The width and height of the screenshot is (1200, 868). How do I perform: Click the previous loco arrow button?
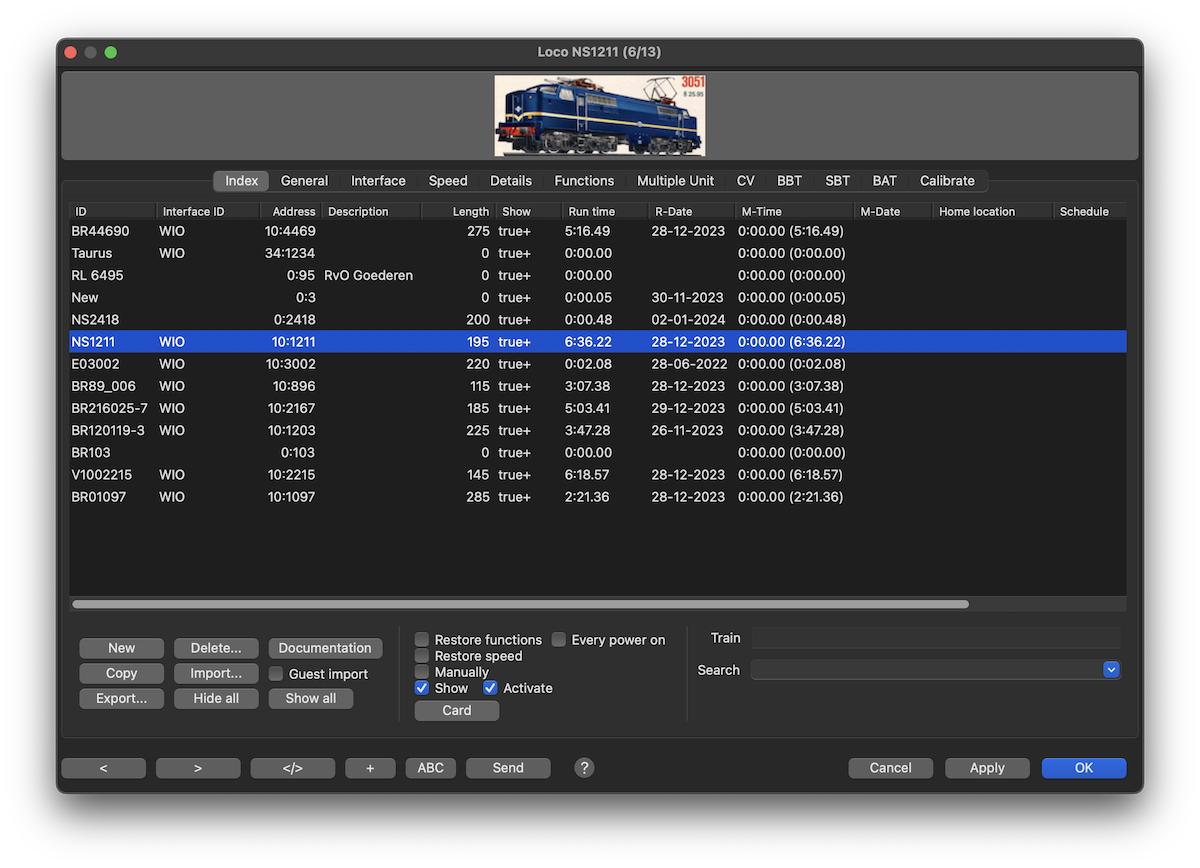[x=104, y=768]
